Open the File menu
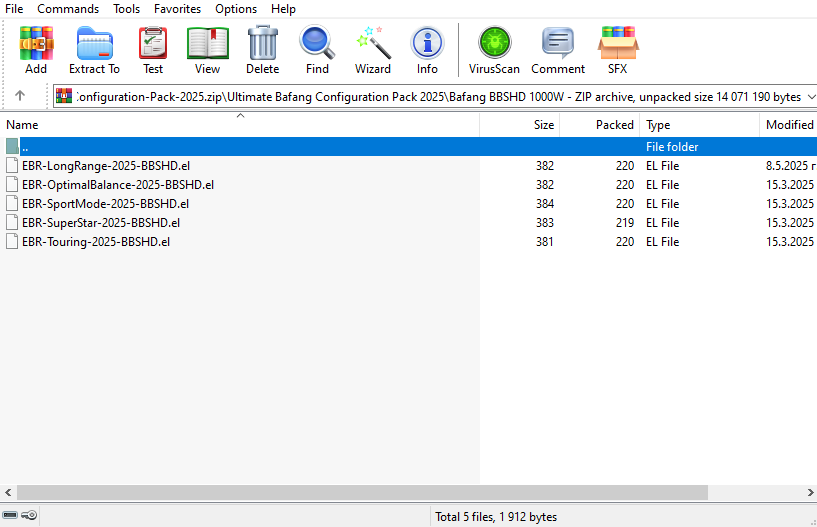 [x=14, y=9]
